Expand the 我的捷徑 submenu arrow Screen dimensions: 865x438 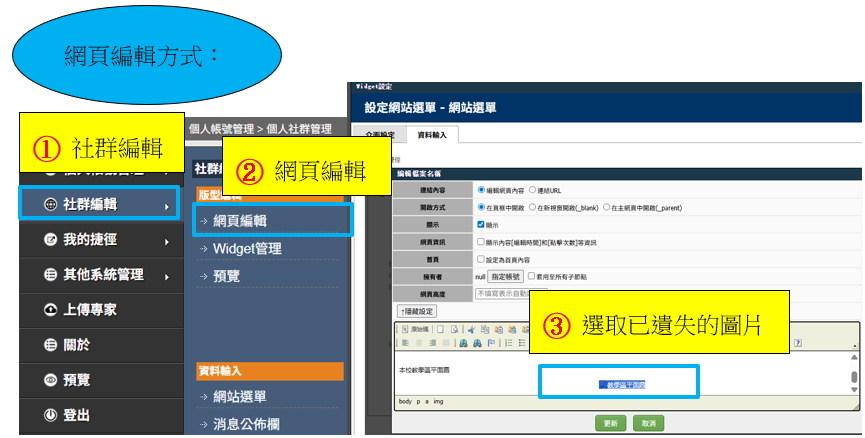pos(166,241)
